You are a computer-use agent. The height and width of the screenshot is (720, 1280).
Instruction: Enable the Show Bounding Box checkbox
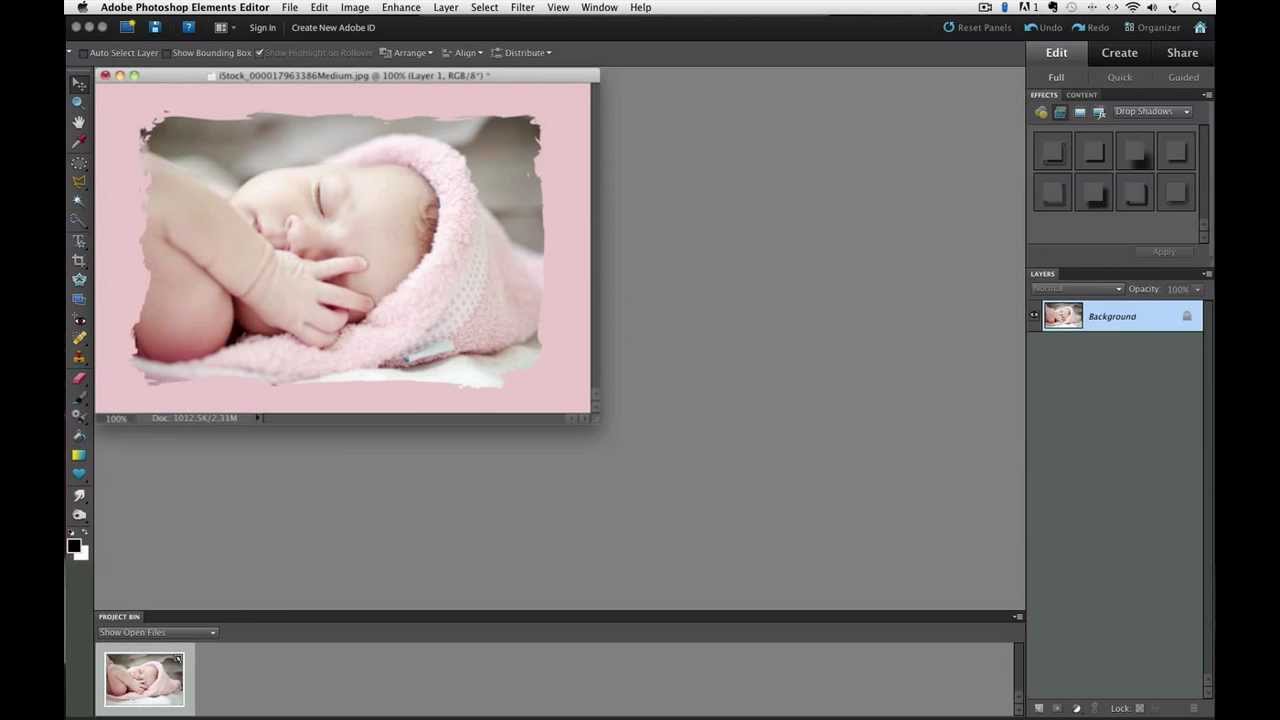tap(166, 53)
